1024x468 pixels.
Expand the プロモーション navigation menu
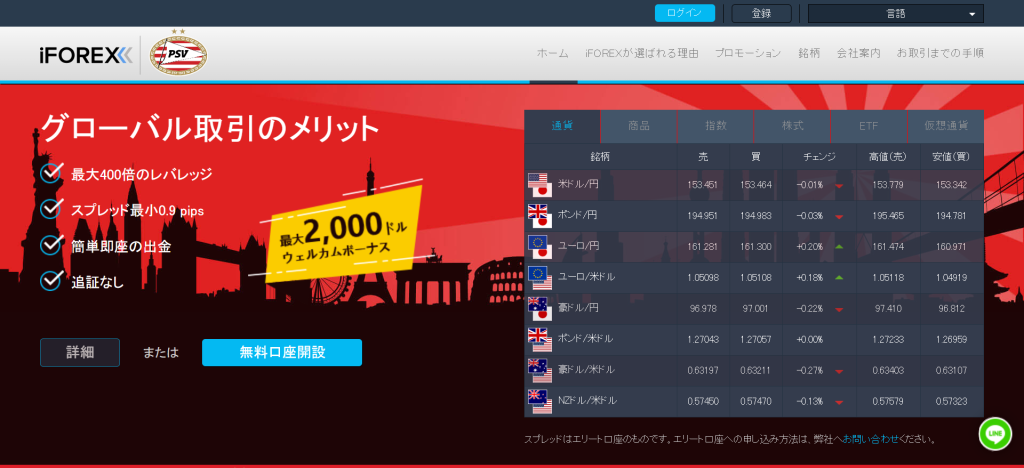pos(748,53)
